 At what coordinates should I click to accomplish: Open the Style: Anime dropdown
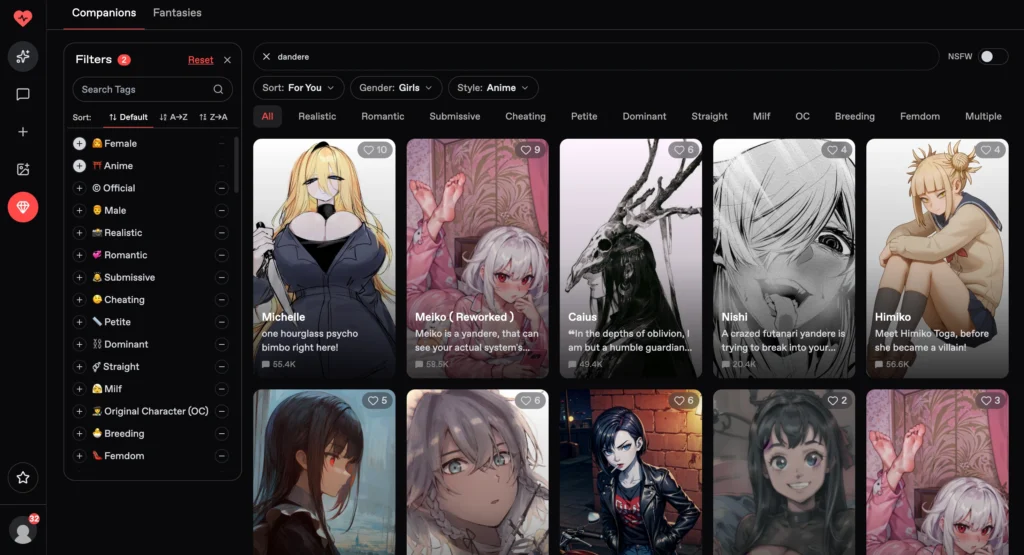(x=493, y=88)
